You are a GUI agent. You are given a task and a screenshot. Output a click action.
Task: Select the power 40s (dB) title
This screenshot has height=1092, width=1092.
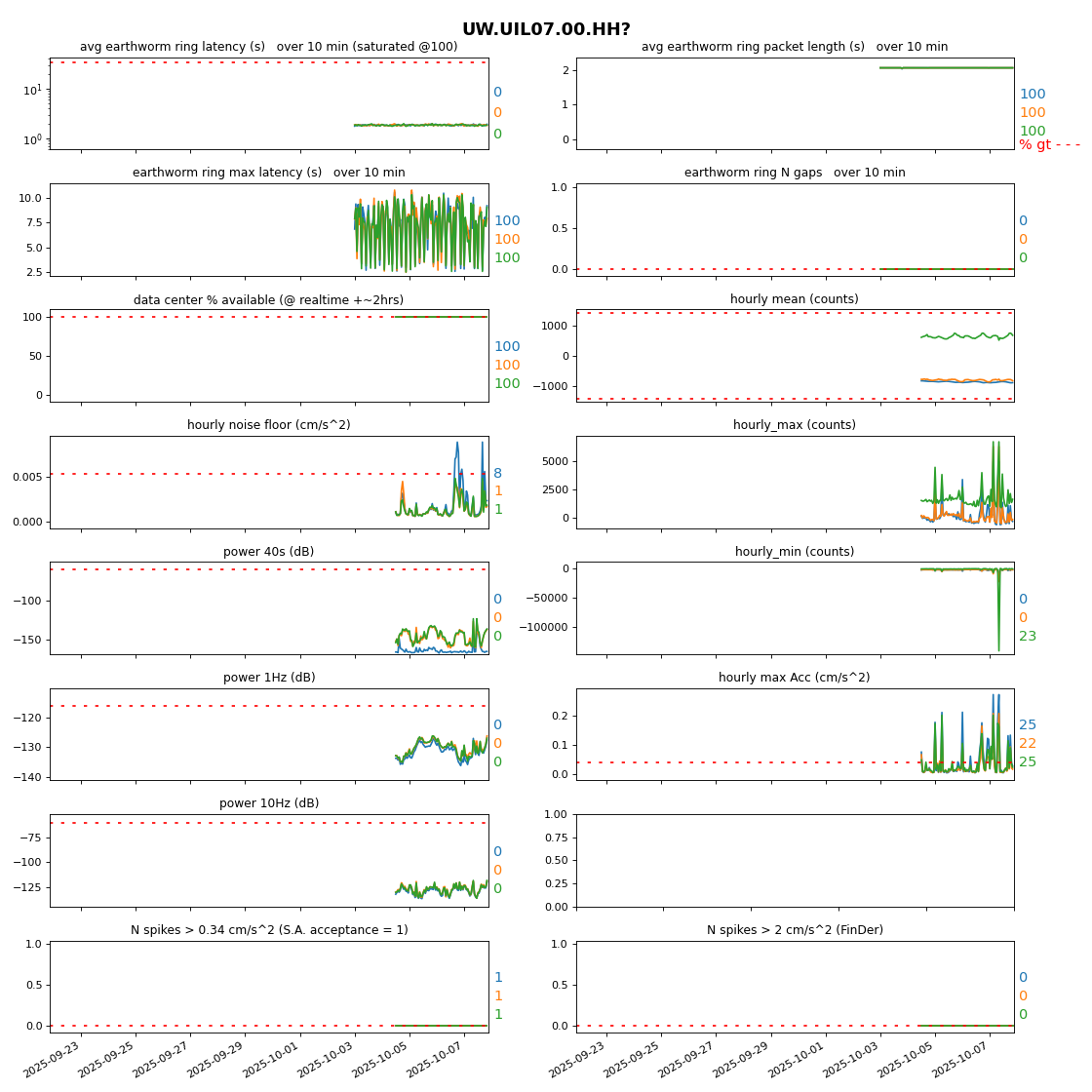(268, 552)
